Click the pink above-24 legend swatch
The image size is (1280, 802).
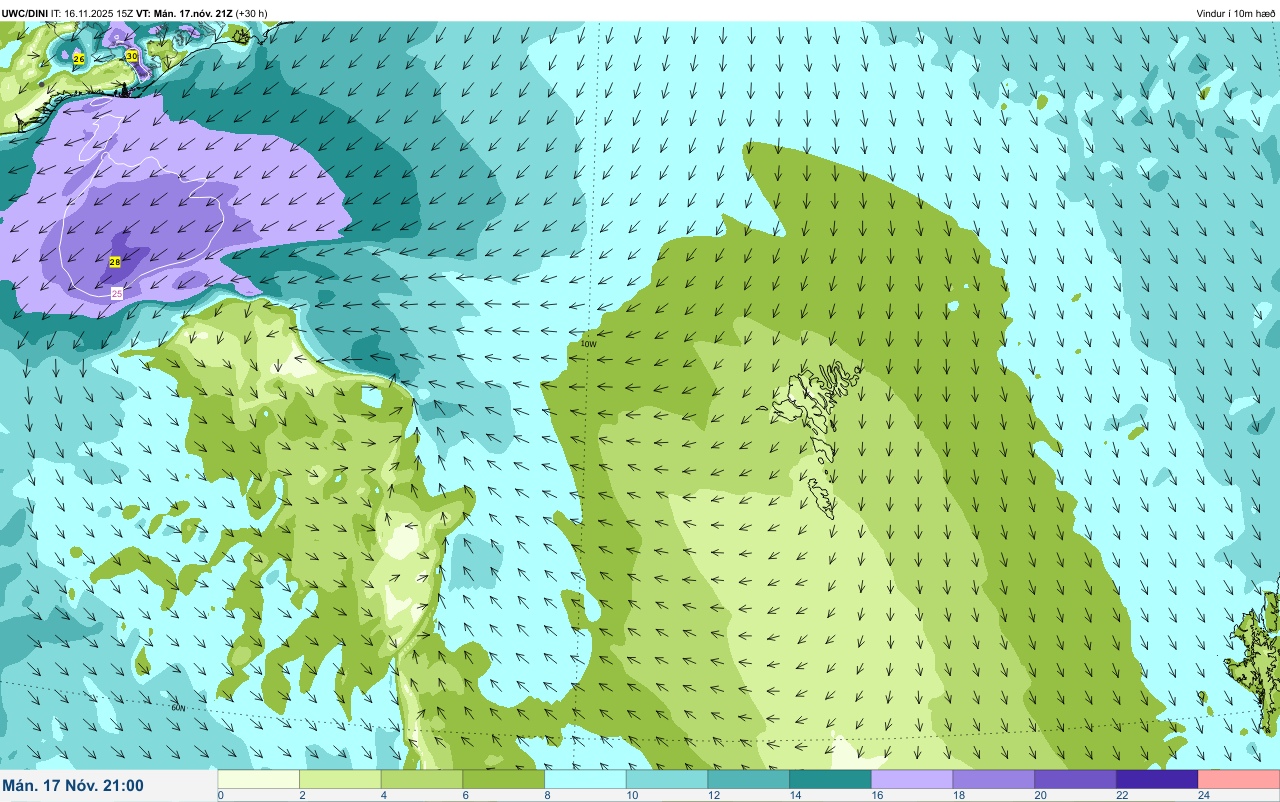point(1239,779)
